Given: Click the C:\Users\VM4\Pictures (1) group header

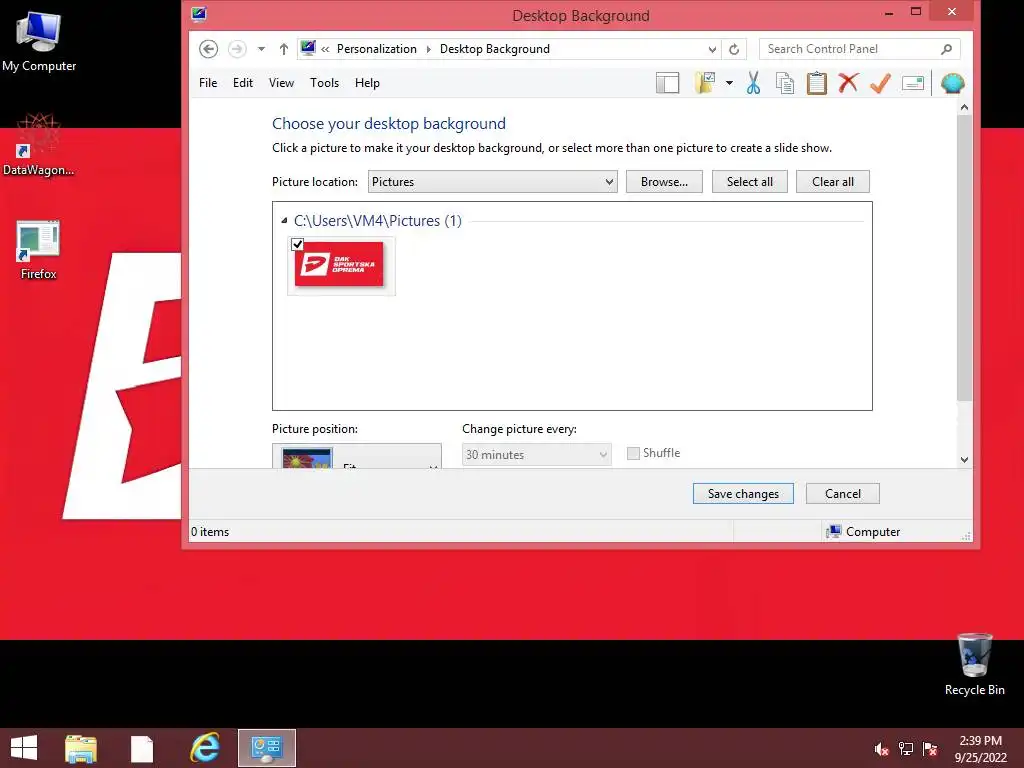Looking at the screenshot, I should click(x=377, y=221).
